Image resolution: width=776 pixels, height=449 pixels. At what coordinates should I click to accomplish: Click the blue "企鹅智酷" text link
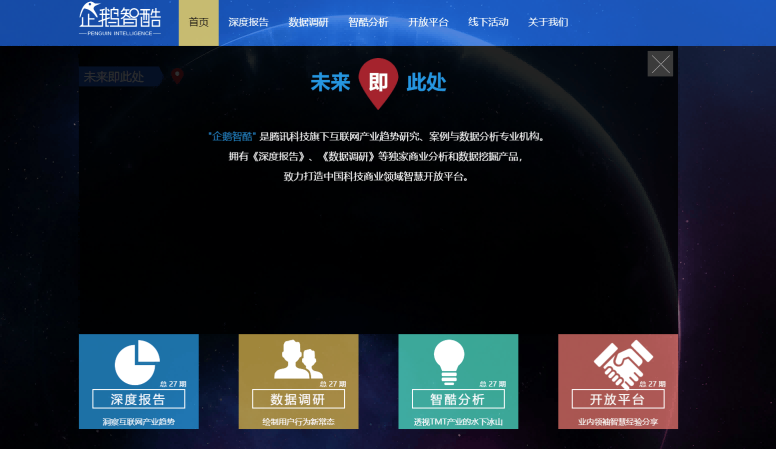click(x=231, y=136)
